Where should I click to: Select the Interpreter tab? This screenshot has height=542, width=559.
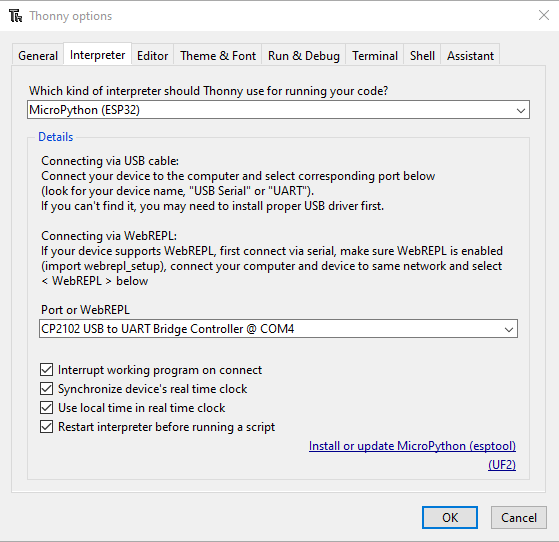click(97, 55)
